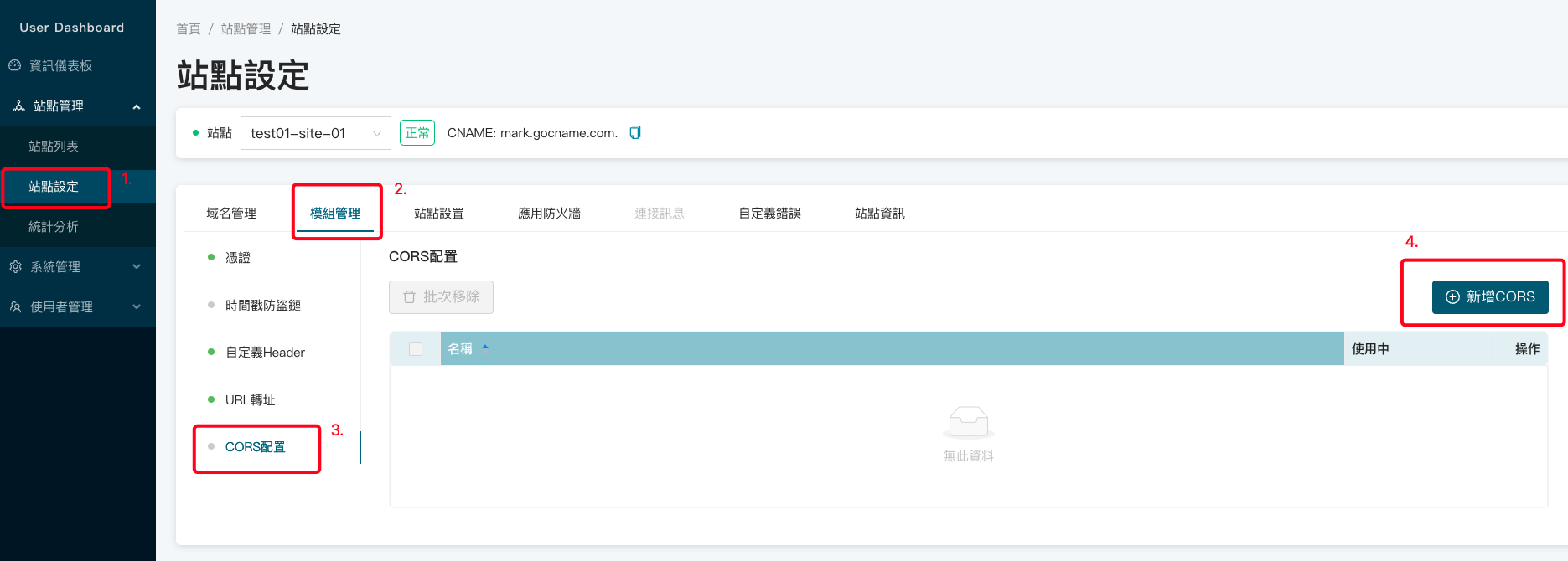The width and height of the screenshot is (1568, 561).
Task: Sort the table by 名稱 arrow icon
Action: tap(485, 348)
